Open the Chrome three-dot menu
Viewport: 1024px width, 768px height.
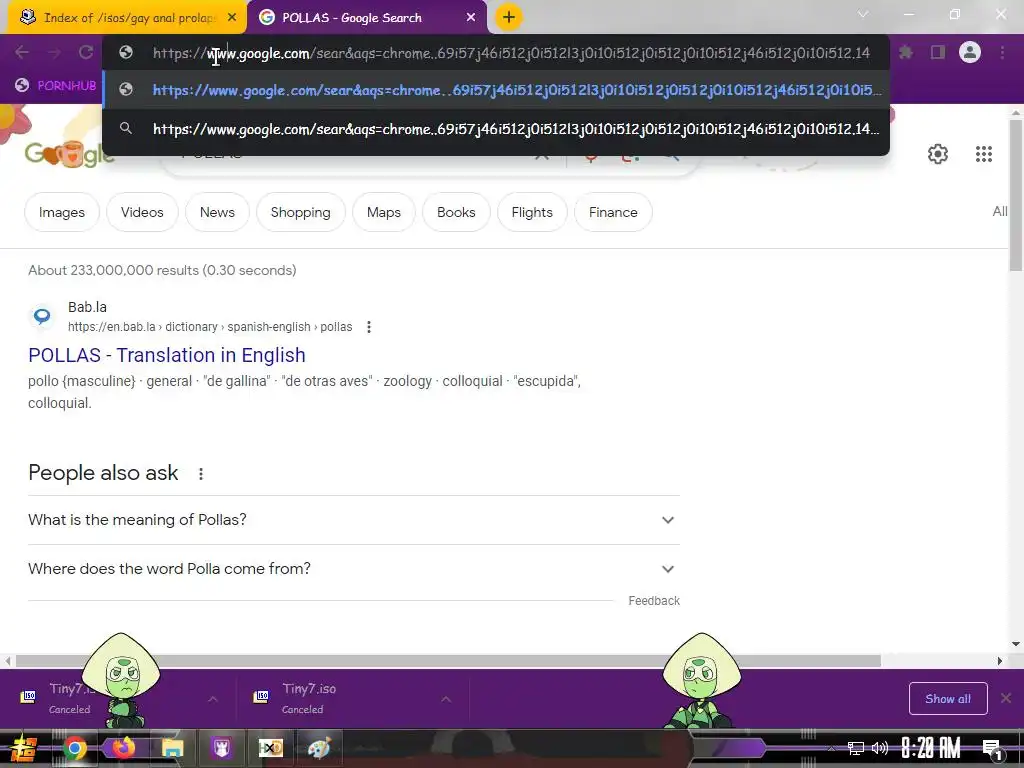1002,52
